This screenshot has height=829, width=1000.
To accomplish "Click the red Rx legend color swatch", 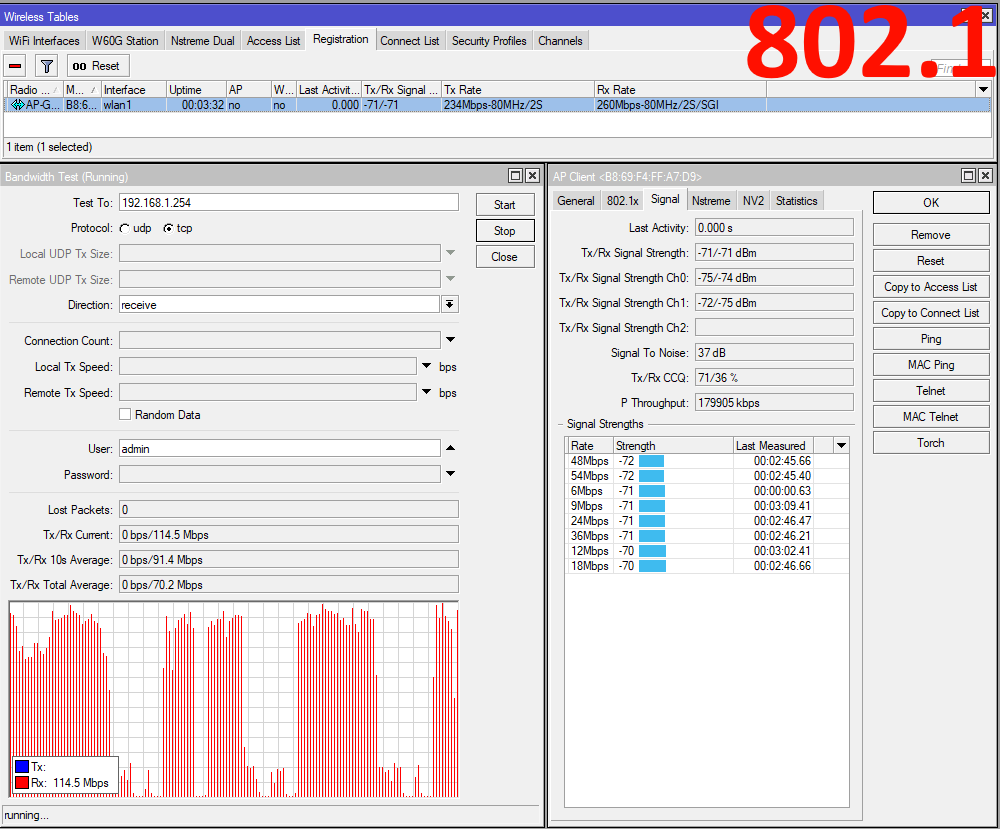I will [x=22, y=782].
